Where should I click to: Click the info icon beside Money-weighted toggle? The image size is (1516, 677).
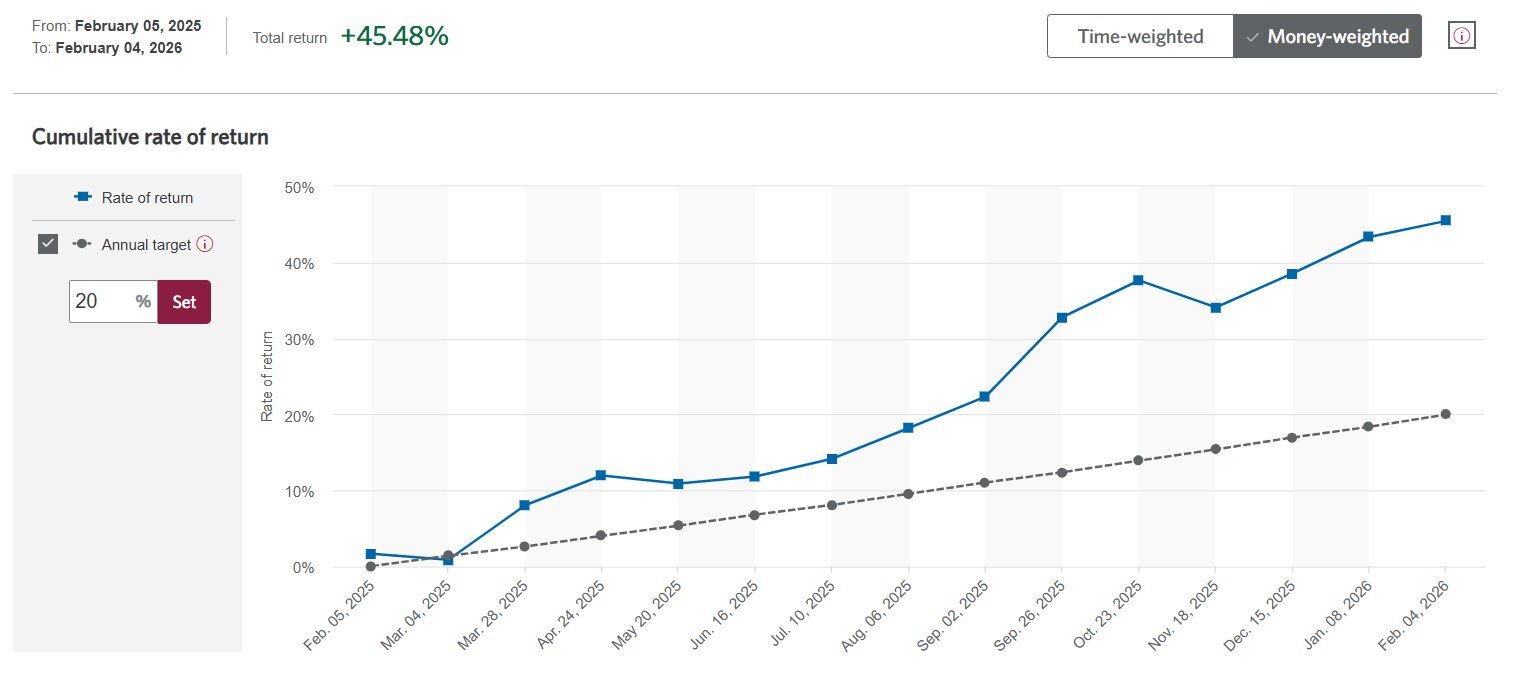click(x=1461, y=36)
